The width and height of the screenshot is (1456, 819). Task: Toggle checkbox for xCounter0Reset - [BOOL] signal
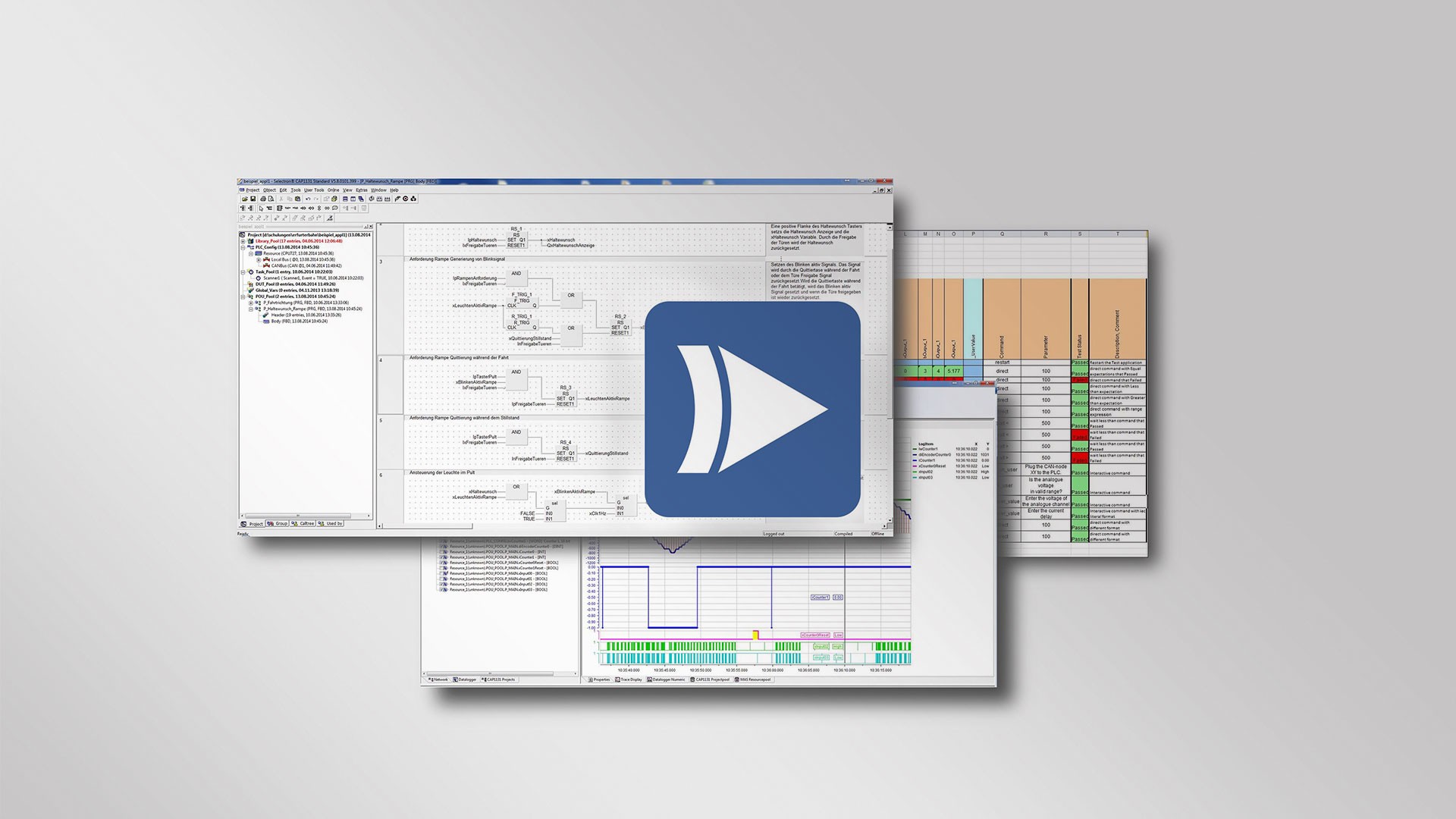[x=441, y=563]
